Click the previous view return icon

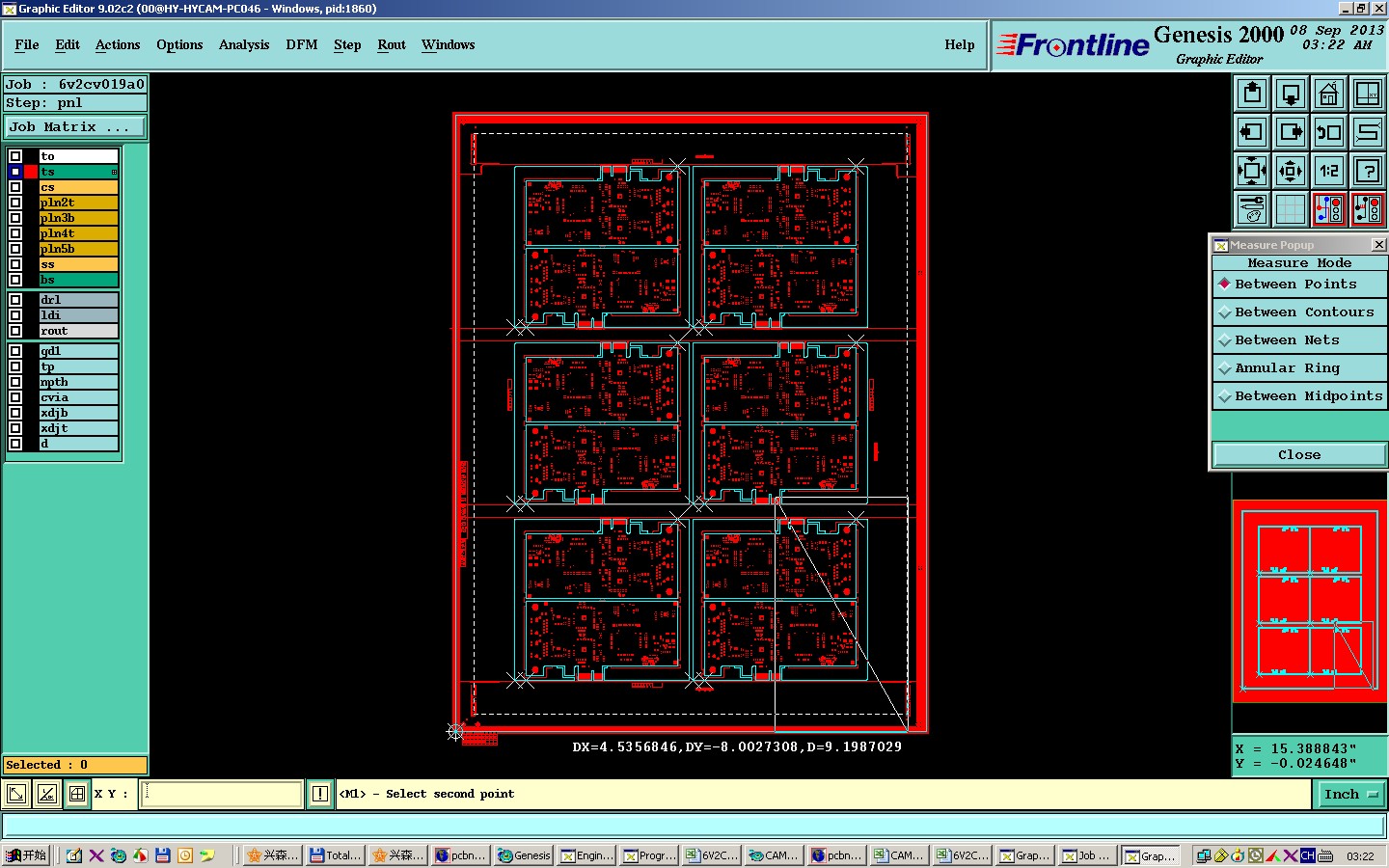coord(1329,132)
